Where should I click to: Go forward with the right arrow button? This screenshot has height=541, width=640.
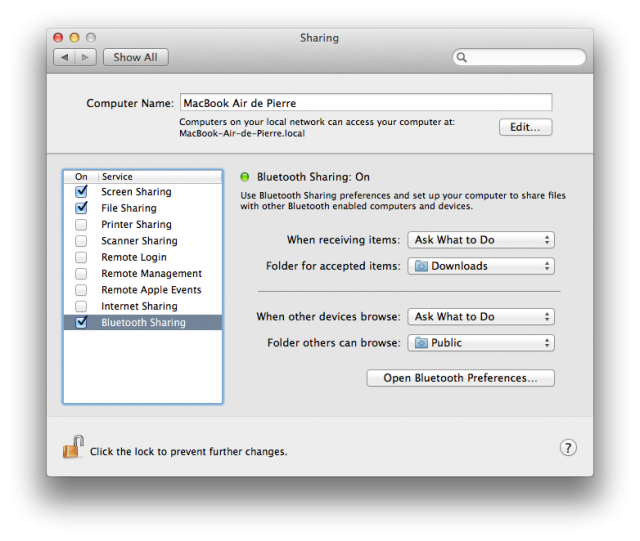[85, 57]
